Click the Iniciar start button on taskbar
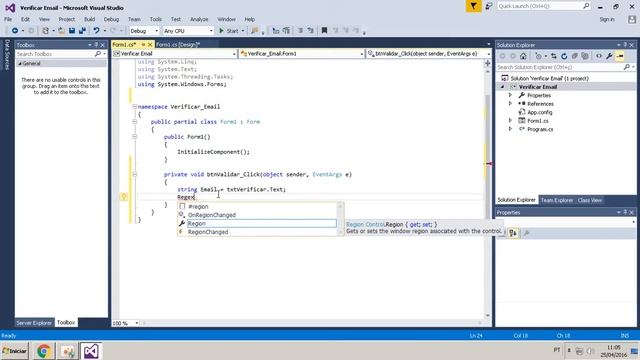This screenshot has width=640, height=360. pos(15,351)
